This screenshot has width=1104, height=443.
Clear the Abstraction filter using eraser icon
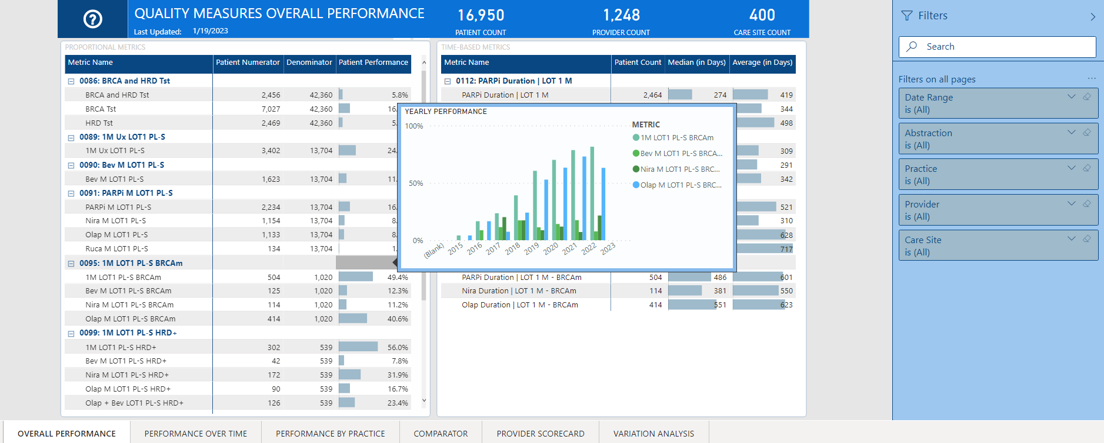pyautogui.click(x=1086, y=132)
